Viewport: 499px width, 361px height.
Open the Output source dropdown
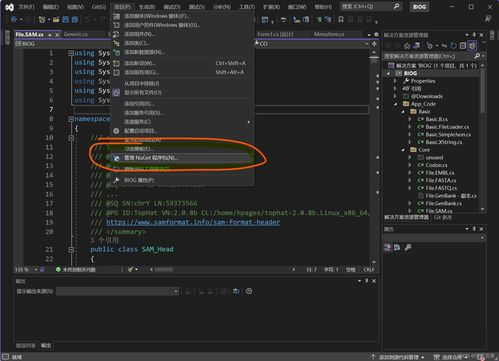click(x=117, y=291)
